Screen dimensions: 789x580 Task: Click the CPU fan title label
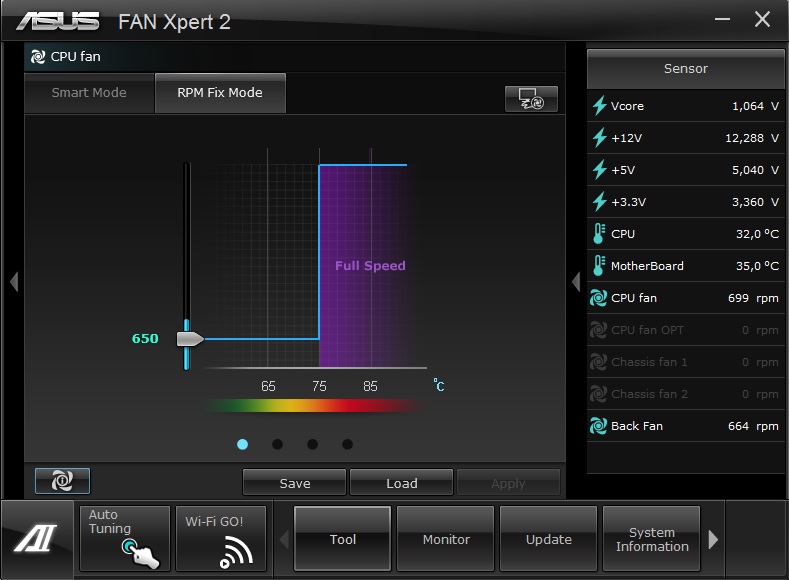75,57
